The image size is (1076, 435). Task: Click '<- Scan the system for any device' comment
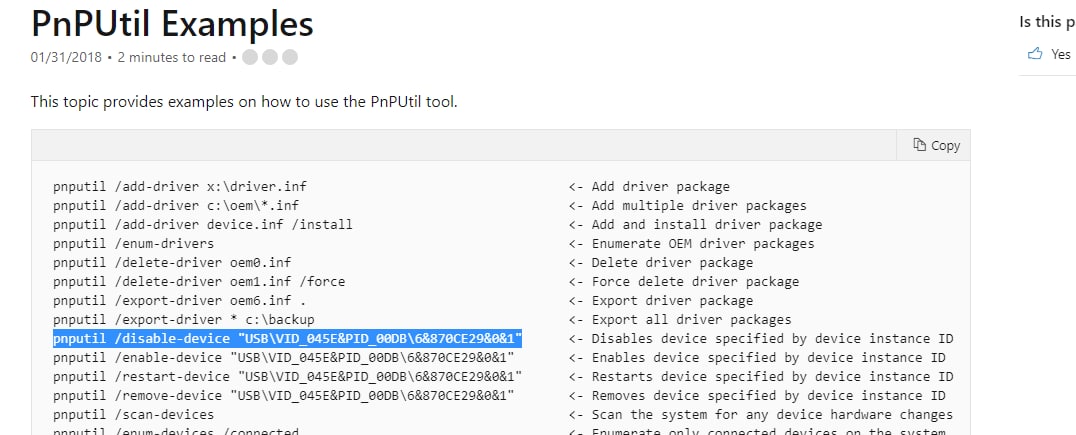(x=760, y=414)
